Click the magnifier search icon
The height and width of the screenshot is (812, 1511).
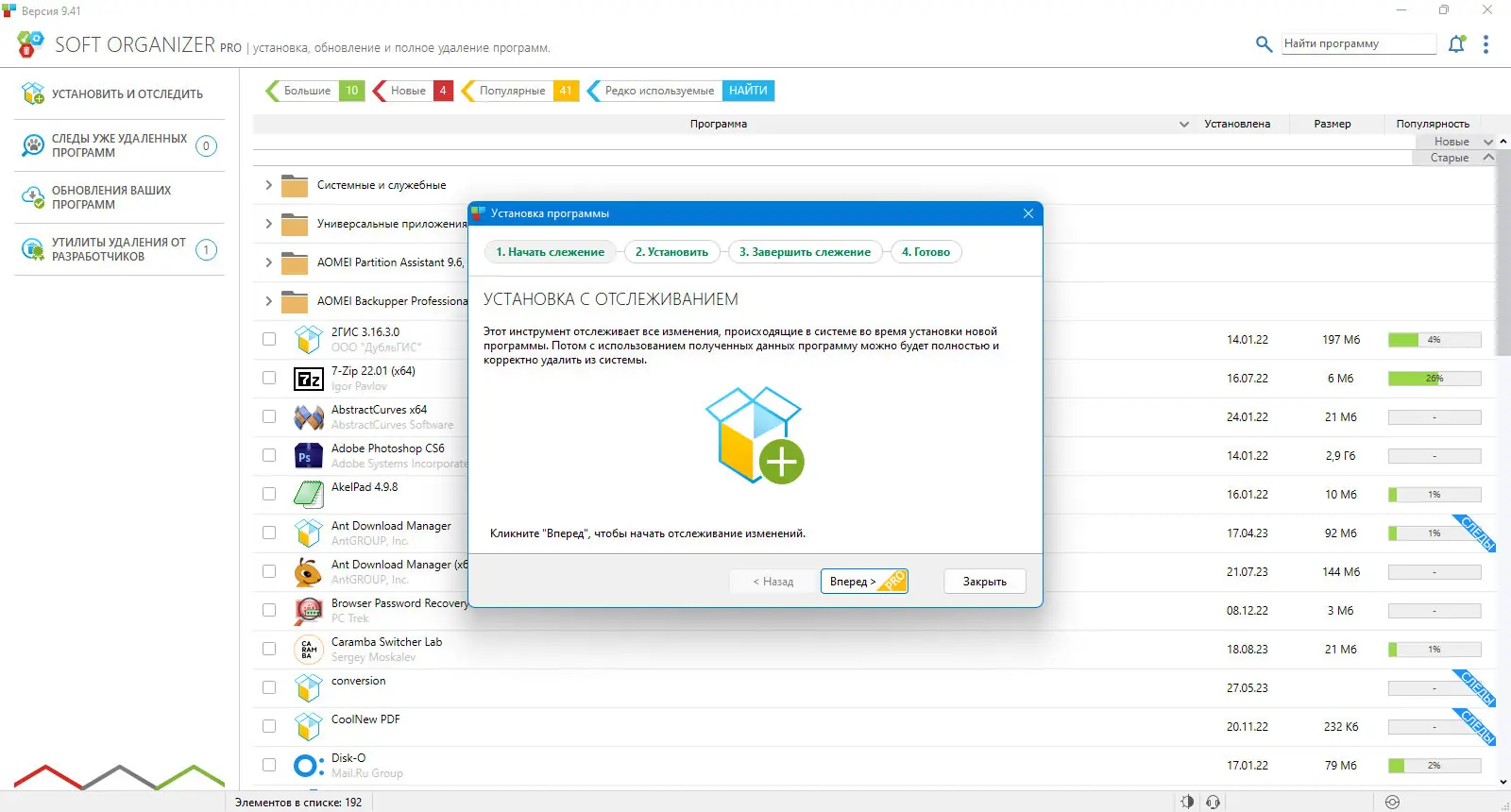pos(1264,43)
